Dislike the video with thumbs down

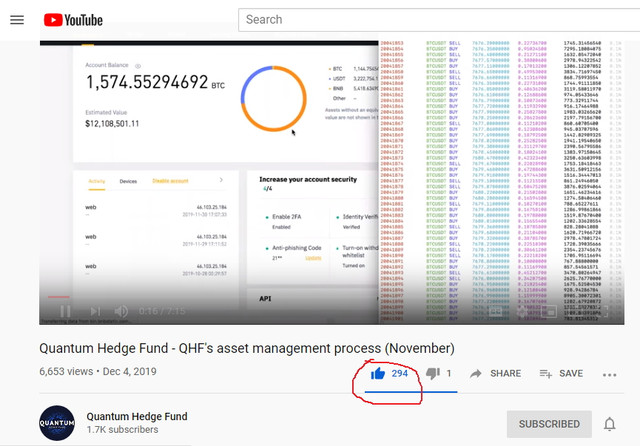coord(433,373)
